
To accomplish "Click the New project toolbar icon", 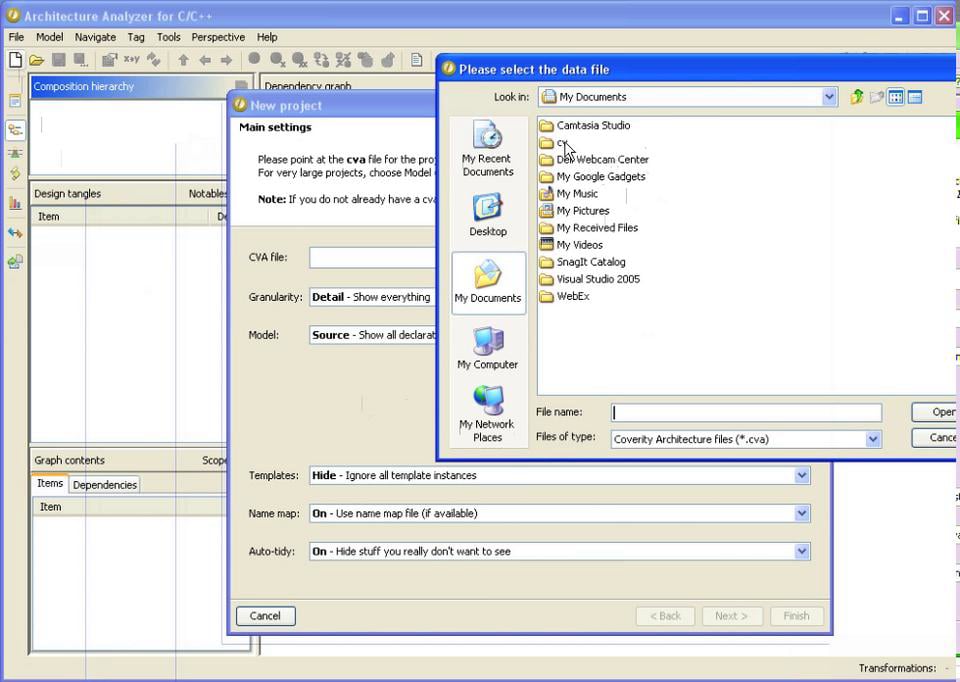I will point(15,59).
